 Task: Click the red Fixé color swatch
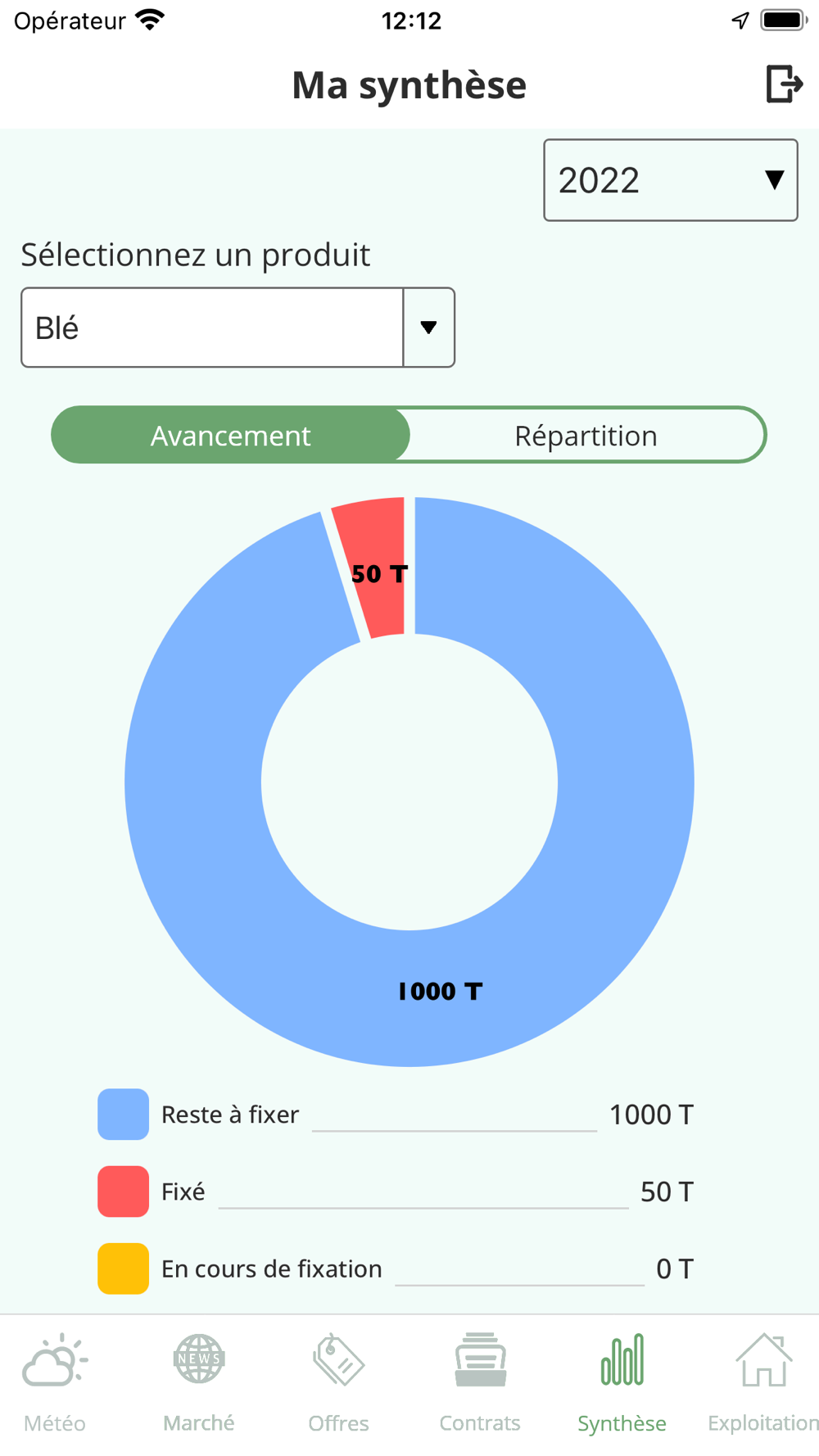123,1191
